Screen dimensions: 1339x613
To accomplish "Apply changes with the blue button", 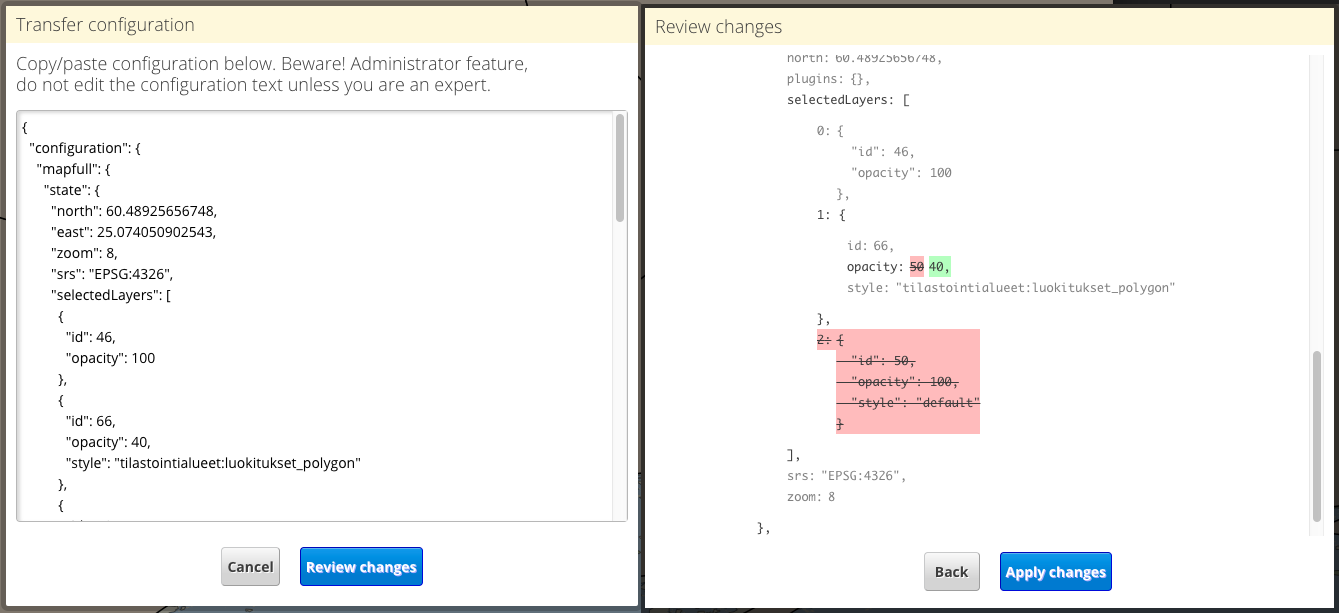I will point(1055,572).
